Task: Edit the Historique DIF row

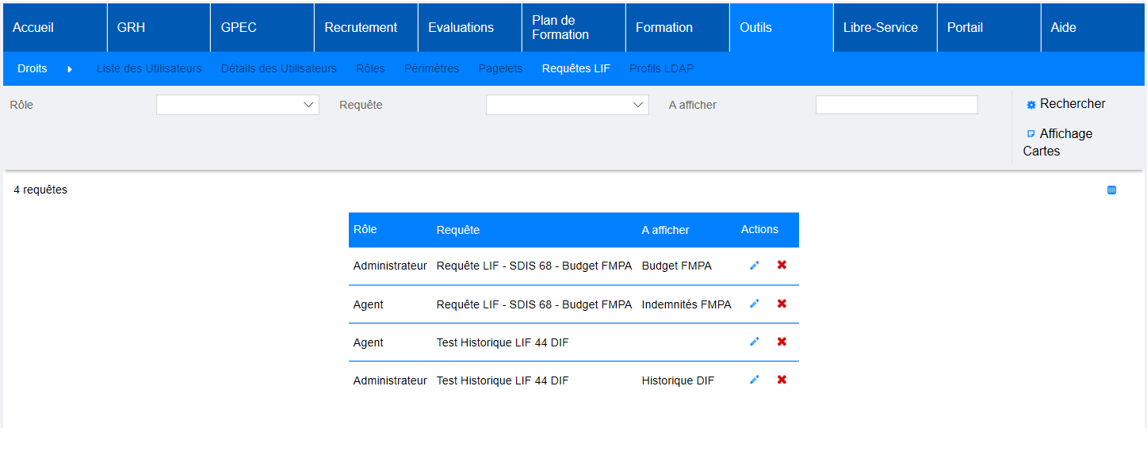Action: point(754,380)
